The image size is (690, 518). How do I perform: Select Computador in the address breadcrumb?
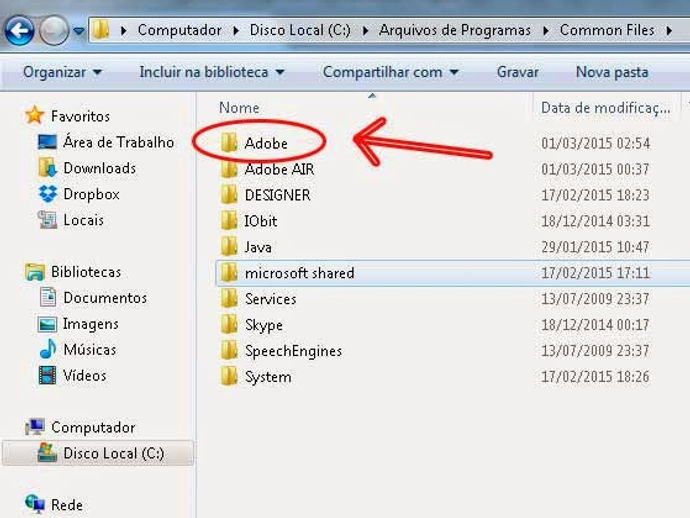click(180, 30)
